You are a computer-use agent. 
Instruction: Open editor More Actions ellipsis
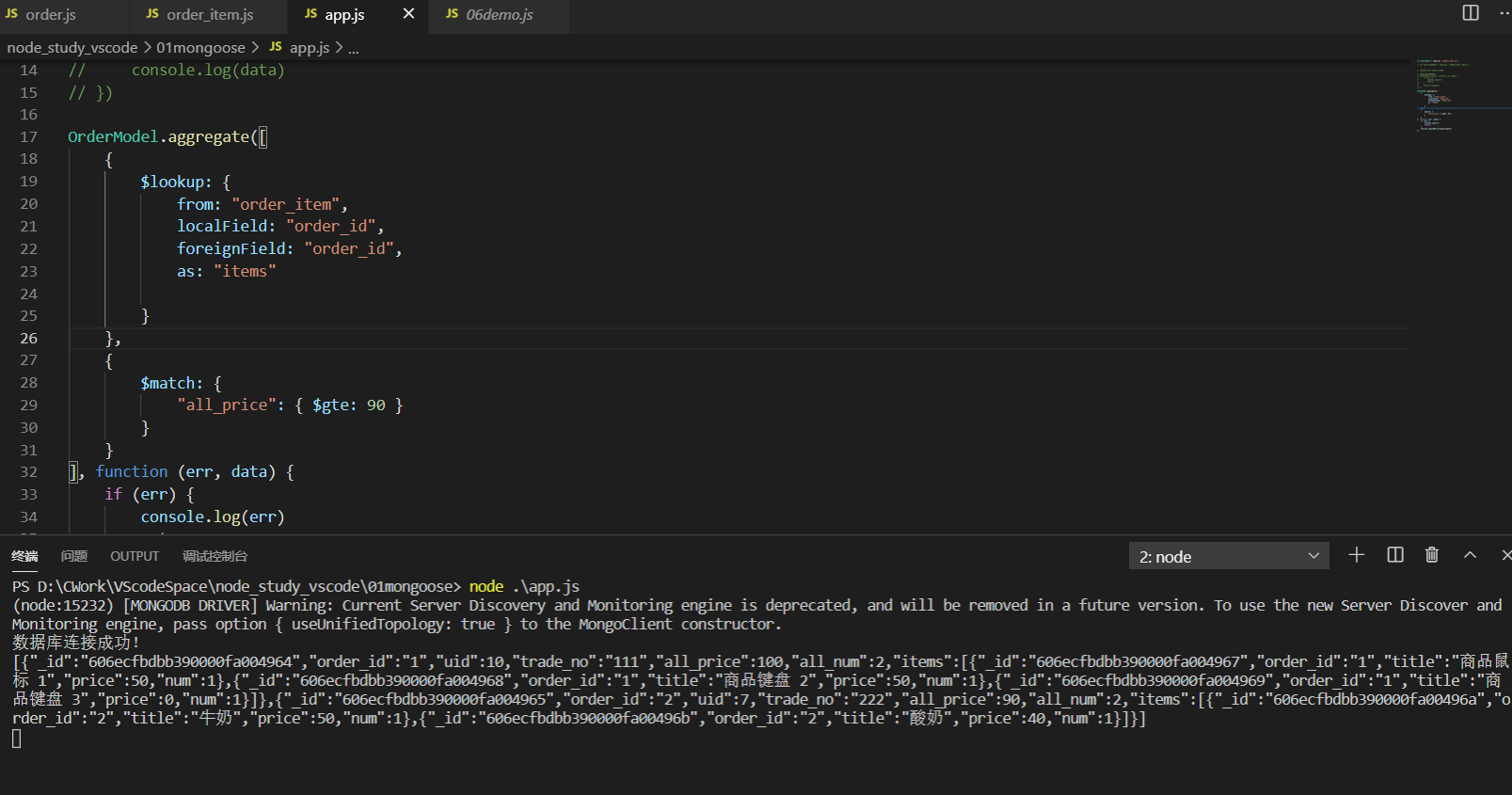click(1504, 13)
